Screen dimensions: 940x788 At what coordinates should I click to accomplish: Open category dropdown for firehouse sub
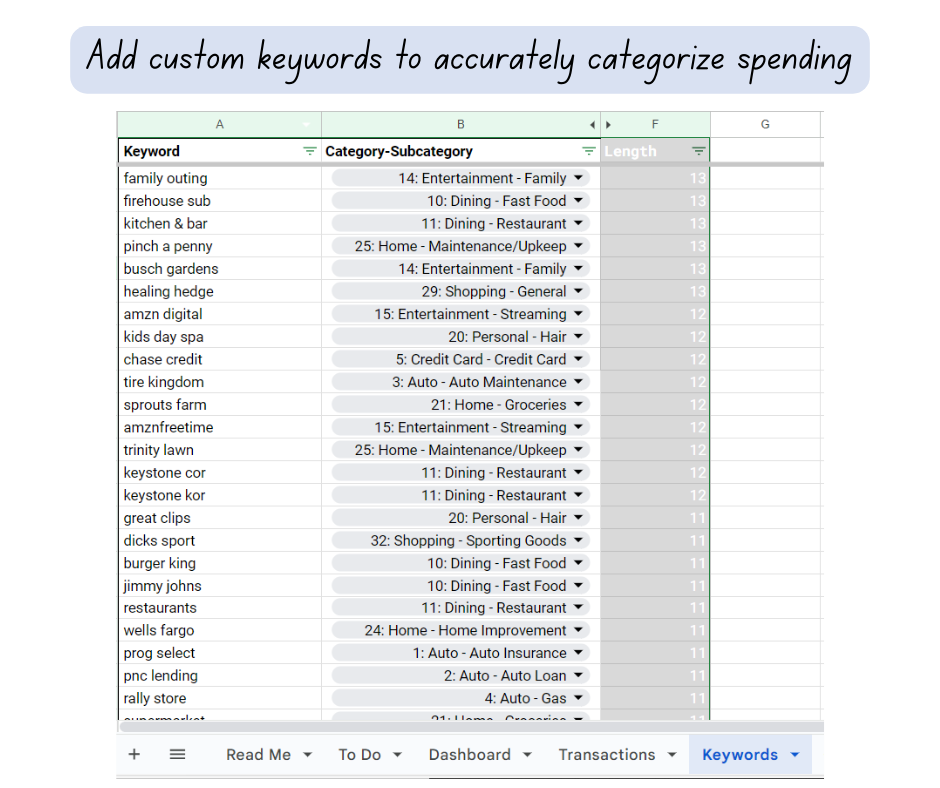click(579, 200)
